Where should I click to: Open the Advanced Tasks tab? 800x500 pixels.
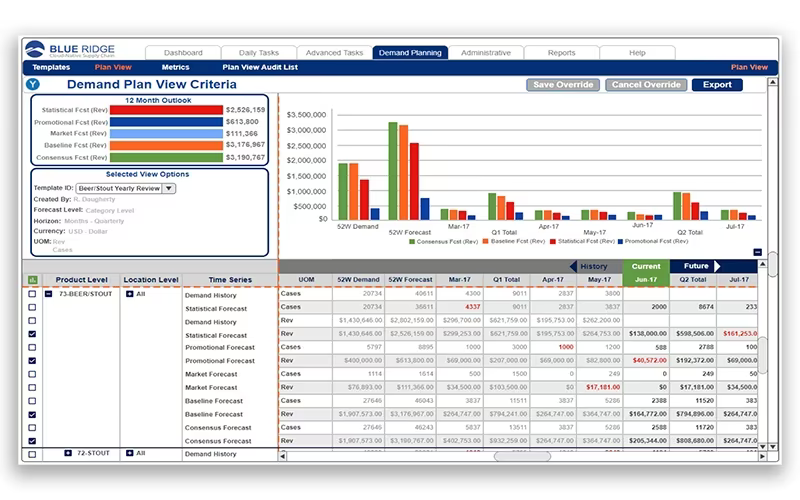[334, 53]
